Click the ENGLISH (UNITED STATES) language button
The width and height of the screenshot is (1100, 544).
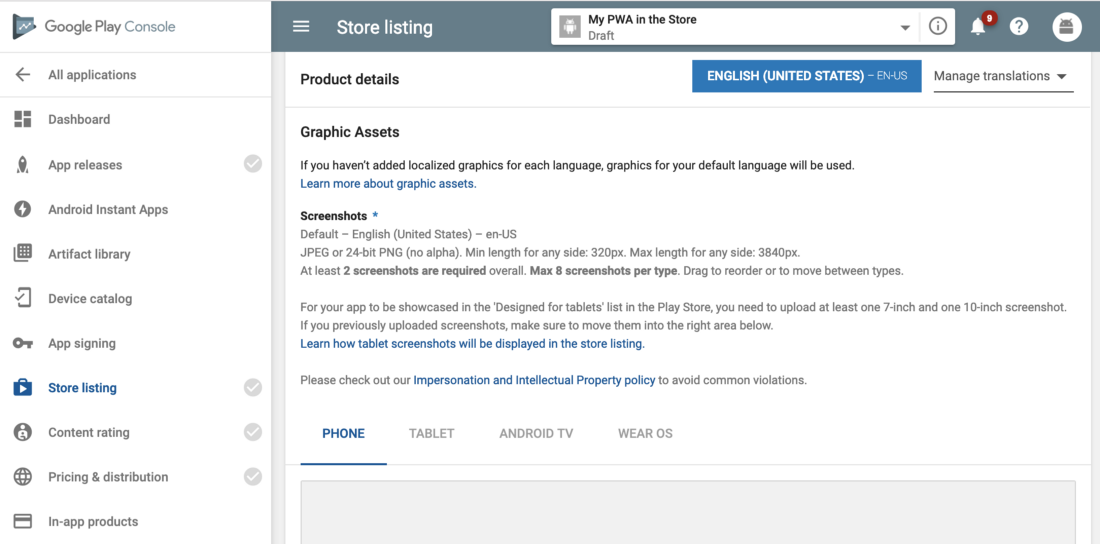pyautogui.click(x=806, y=76)
